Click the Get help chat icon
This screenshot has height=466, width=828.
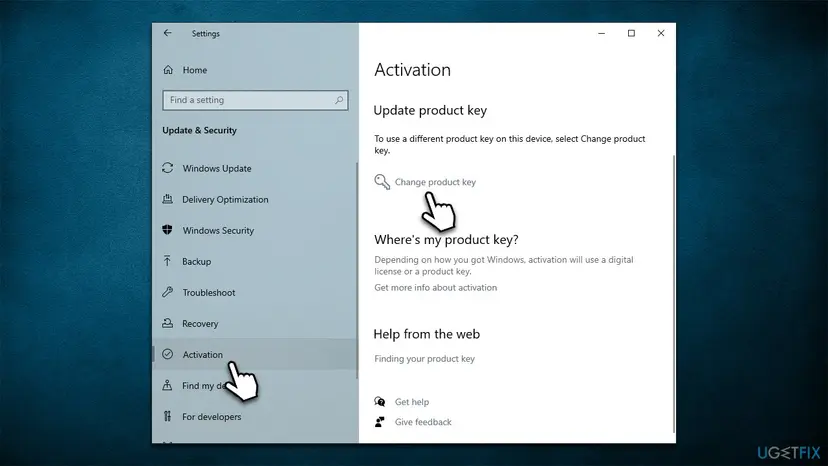[380, 402]
